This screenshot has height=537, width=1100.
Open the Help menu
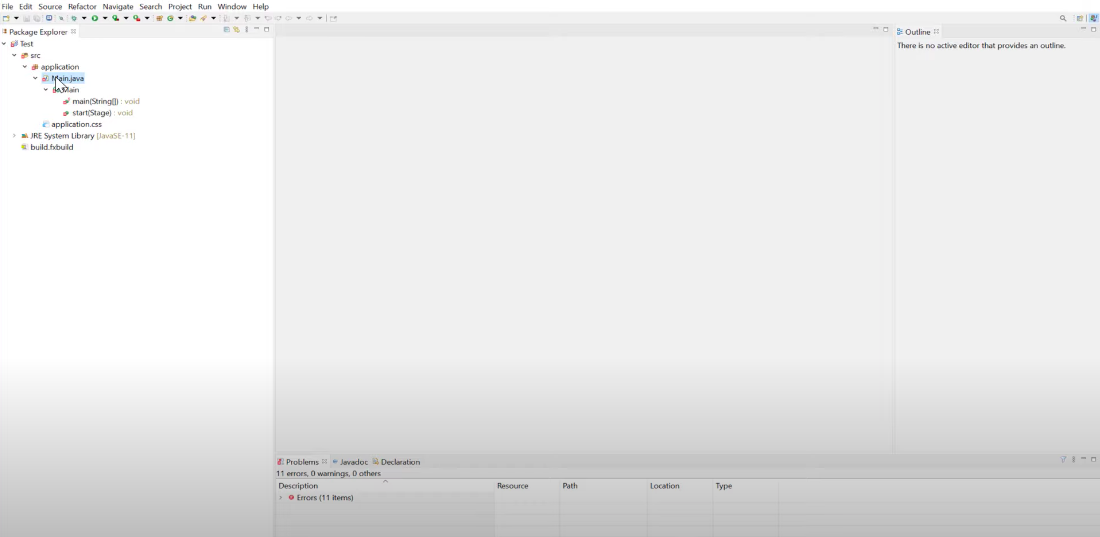pyautogui.click(x=261, y=6)
